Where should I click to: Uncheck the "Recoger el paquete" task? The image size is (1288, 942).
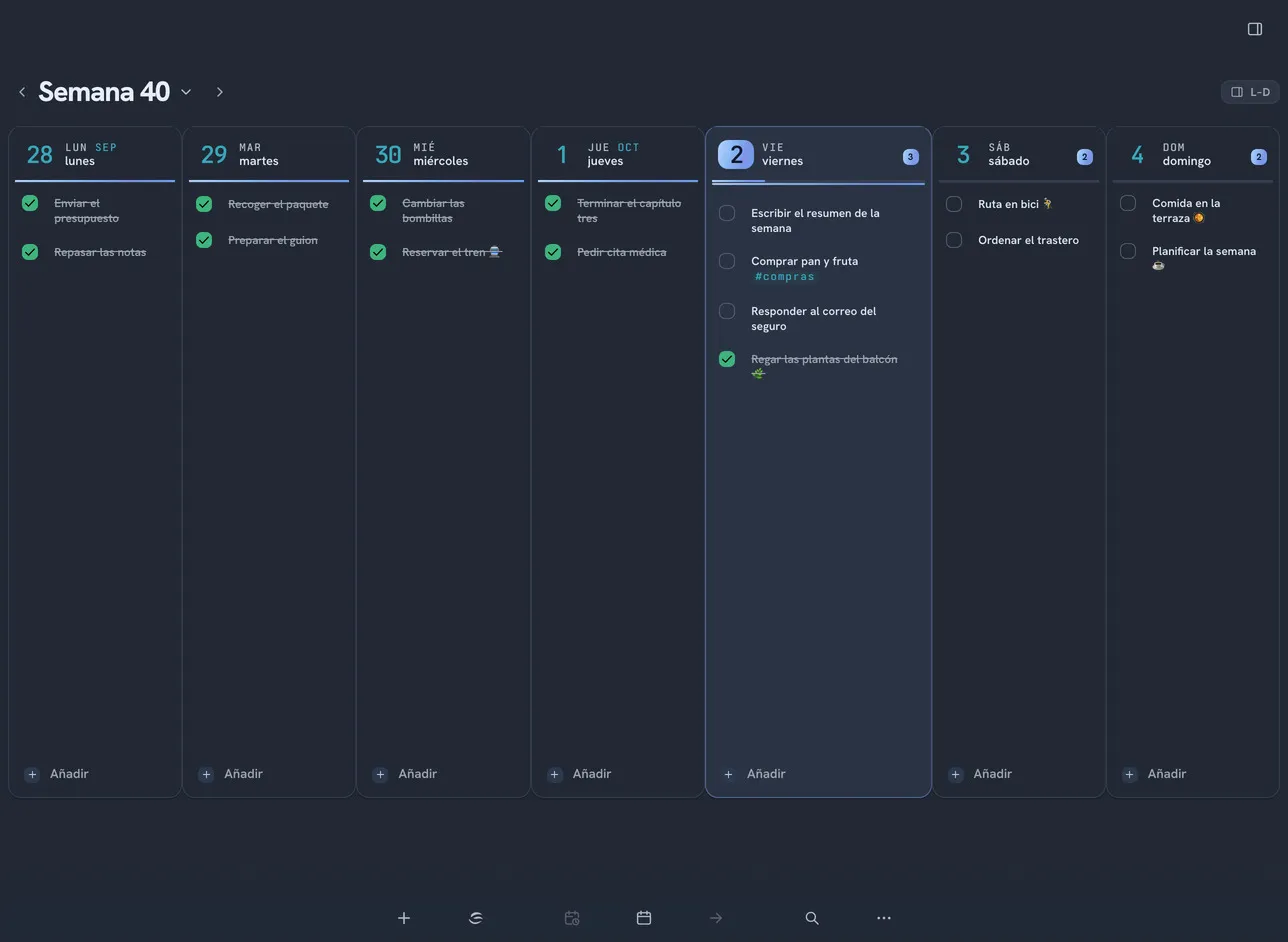[x=204, y=204]
